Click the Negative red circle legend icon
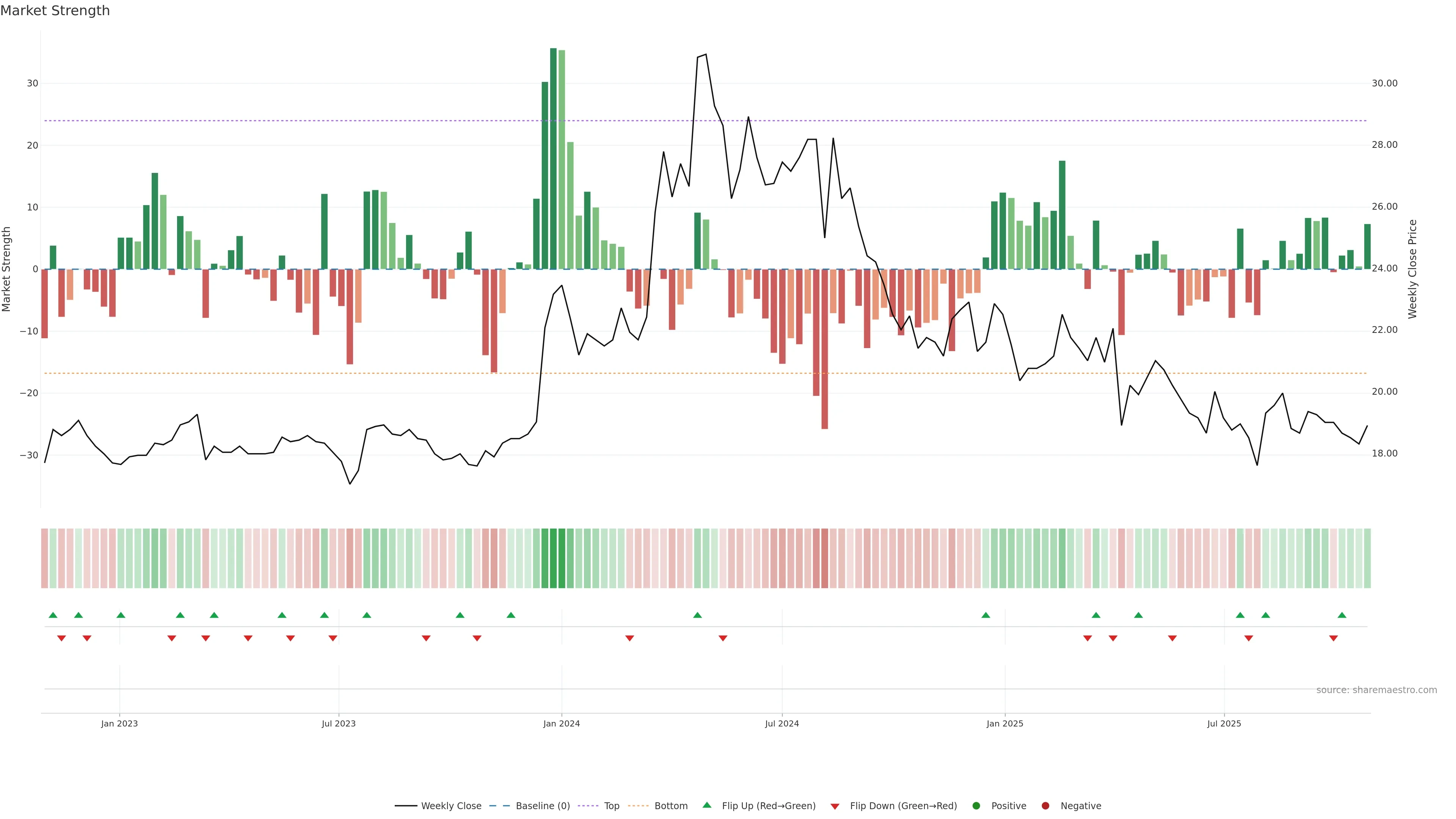The image size is (1456, 819). coord(1045,805)
